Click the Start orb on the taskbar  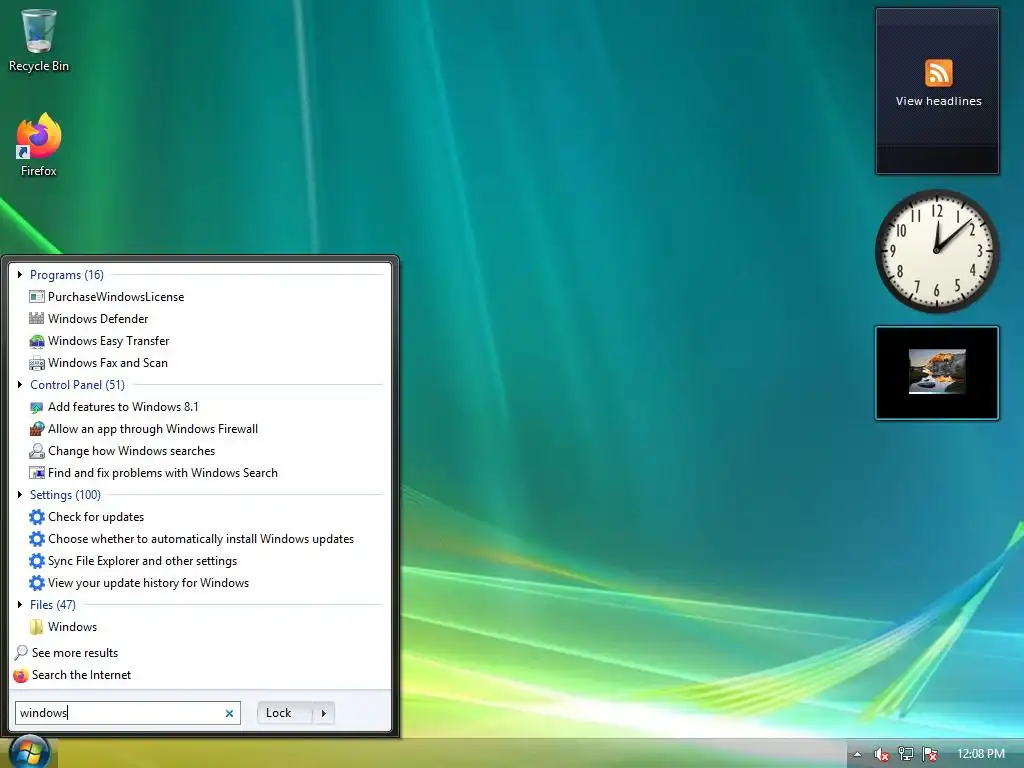click(30, 752)
